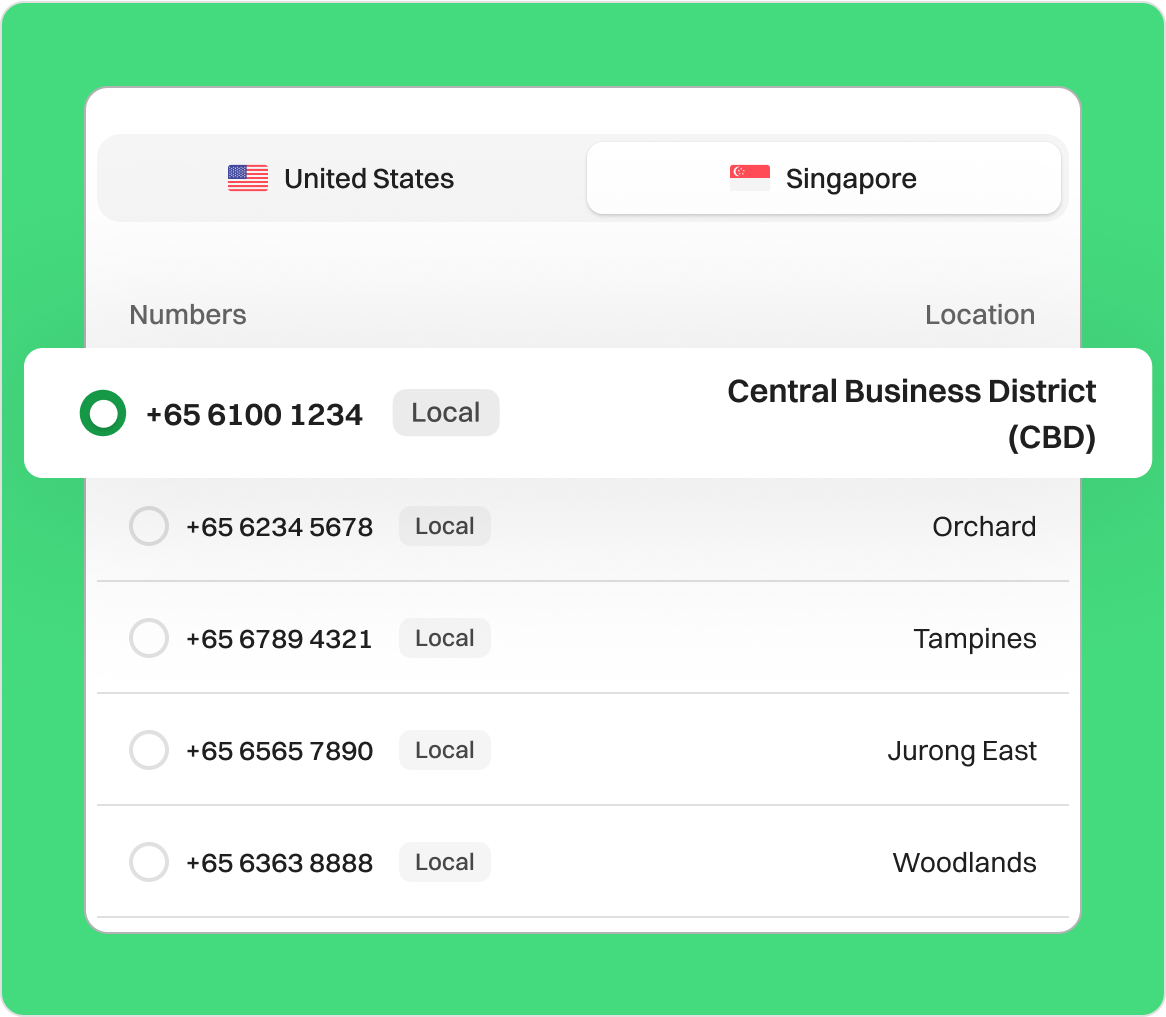Click the Local tag beside +65 6234 5678
This screenshot has width=1166, height=1017.
click(444, 527)
